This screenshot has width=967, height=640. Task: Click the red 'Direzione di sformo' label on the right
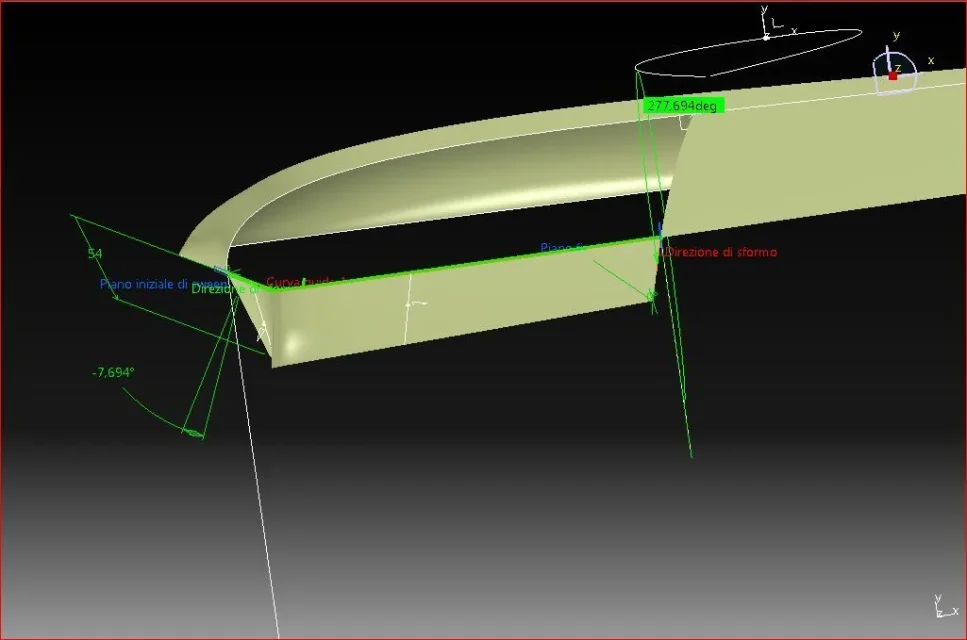[x=721, y=252]
